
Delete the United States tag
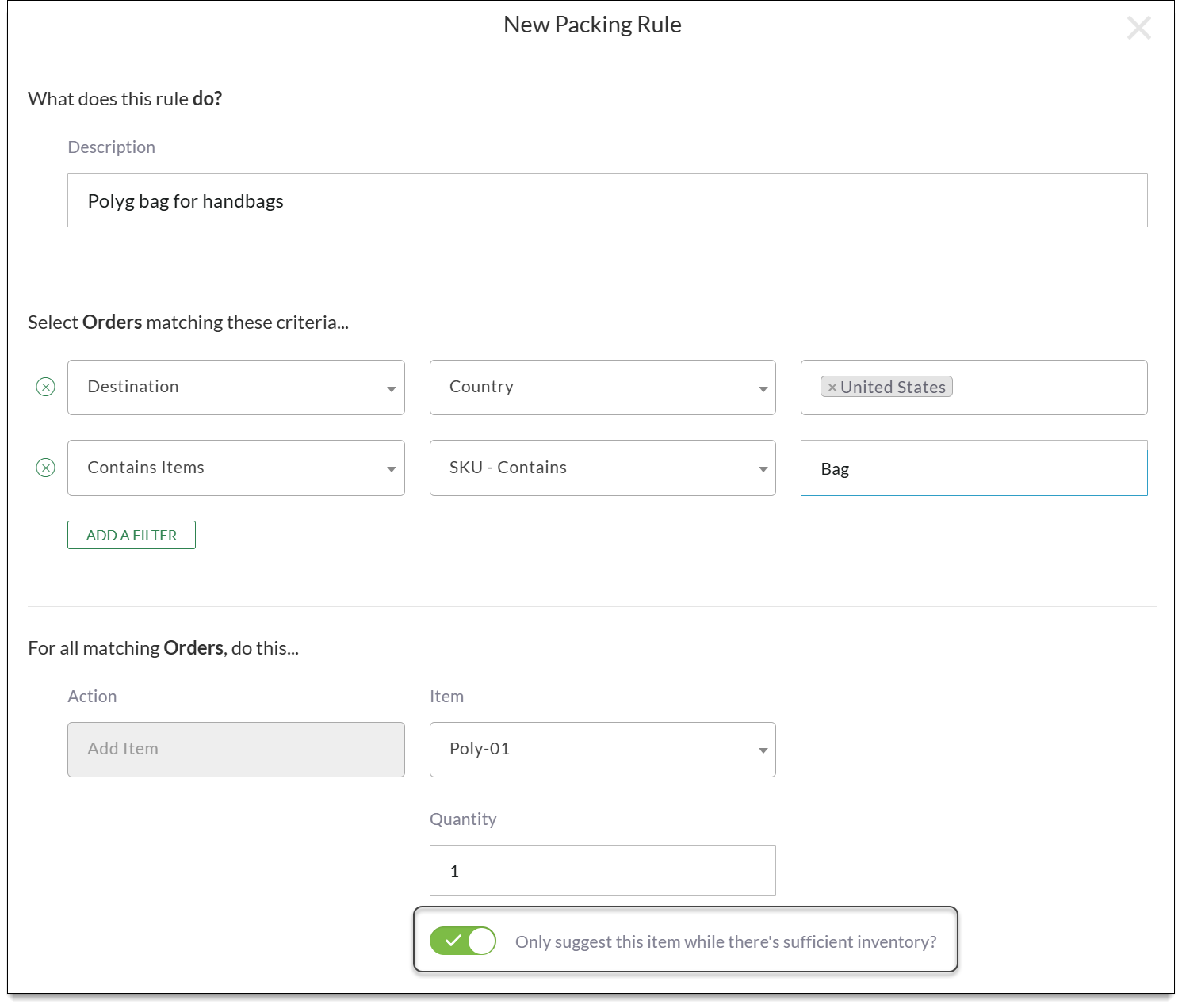[x=832, y=388]
